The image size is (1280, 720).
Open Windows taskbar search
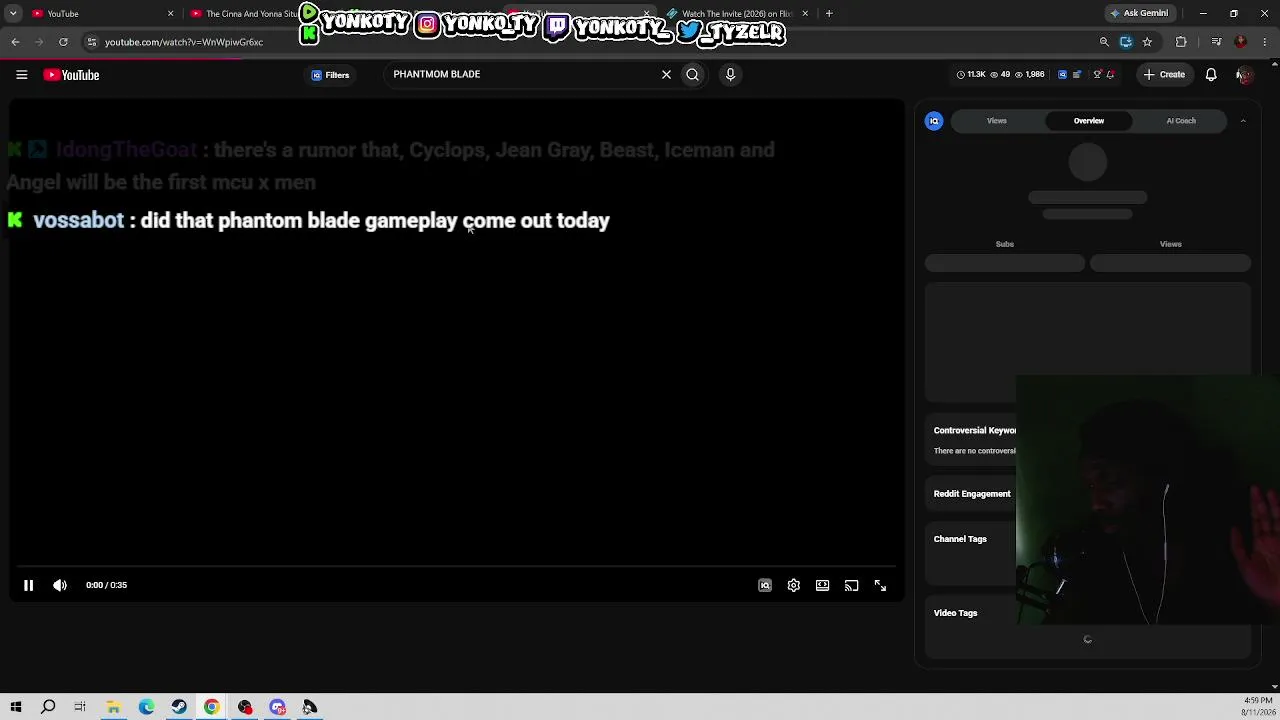[x=48, y=707]
